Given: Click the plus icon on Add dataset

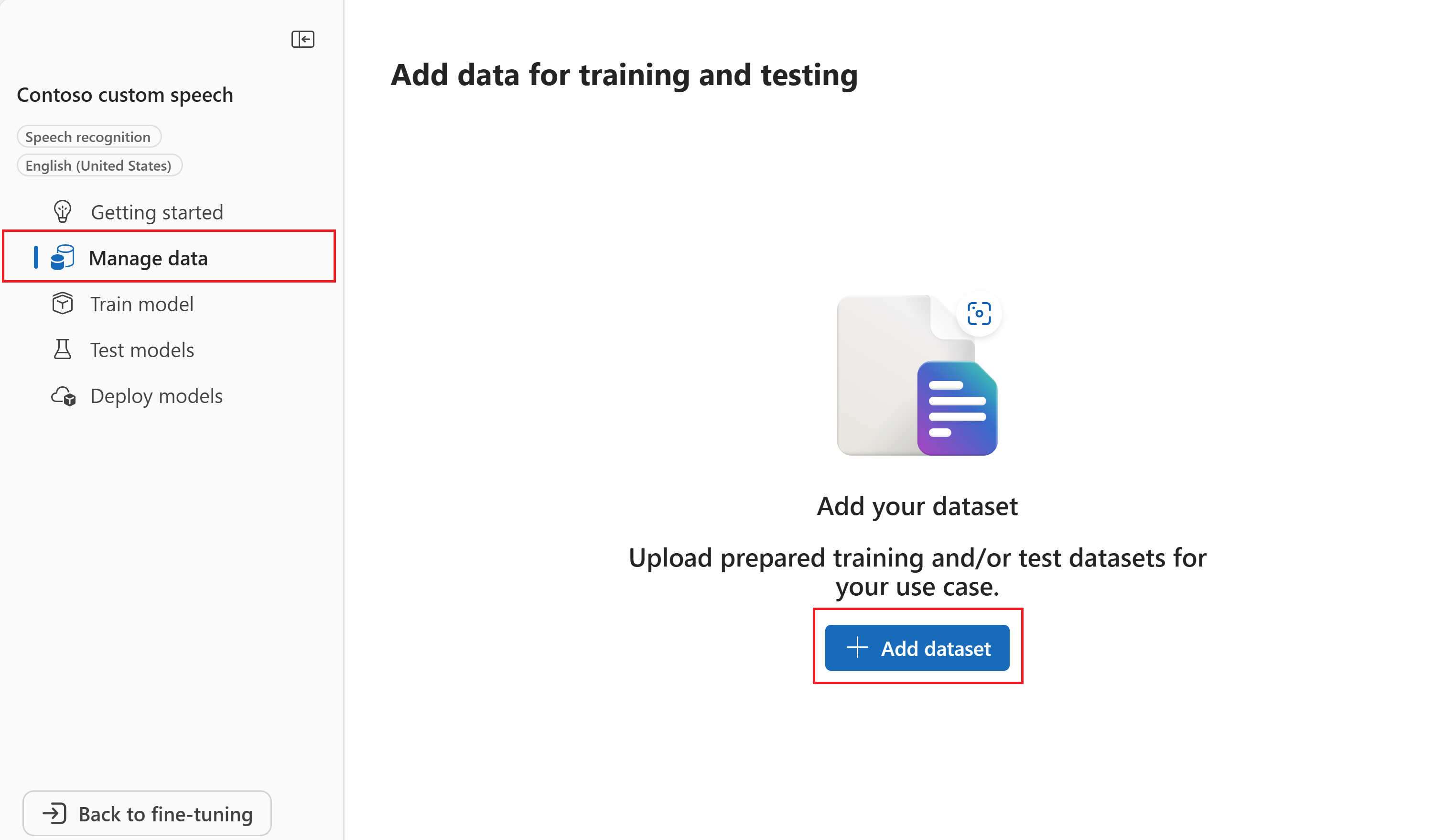Looking at the screenshot, I should tap(857, 647).
